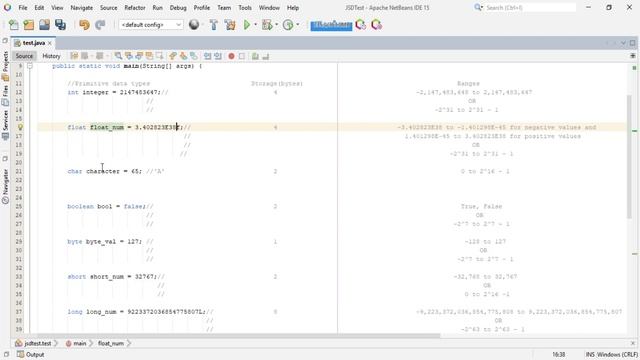This screenshot has width=640, height=360.
Task: Shift line right icon
Action: coord(218,56)
